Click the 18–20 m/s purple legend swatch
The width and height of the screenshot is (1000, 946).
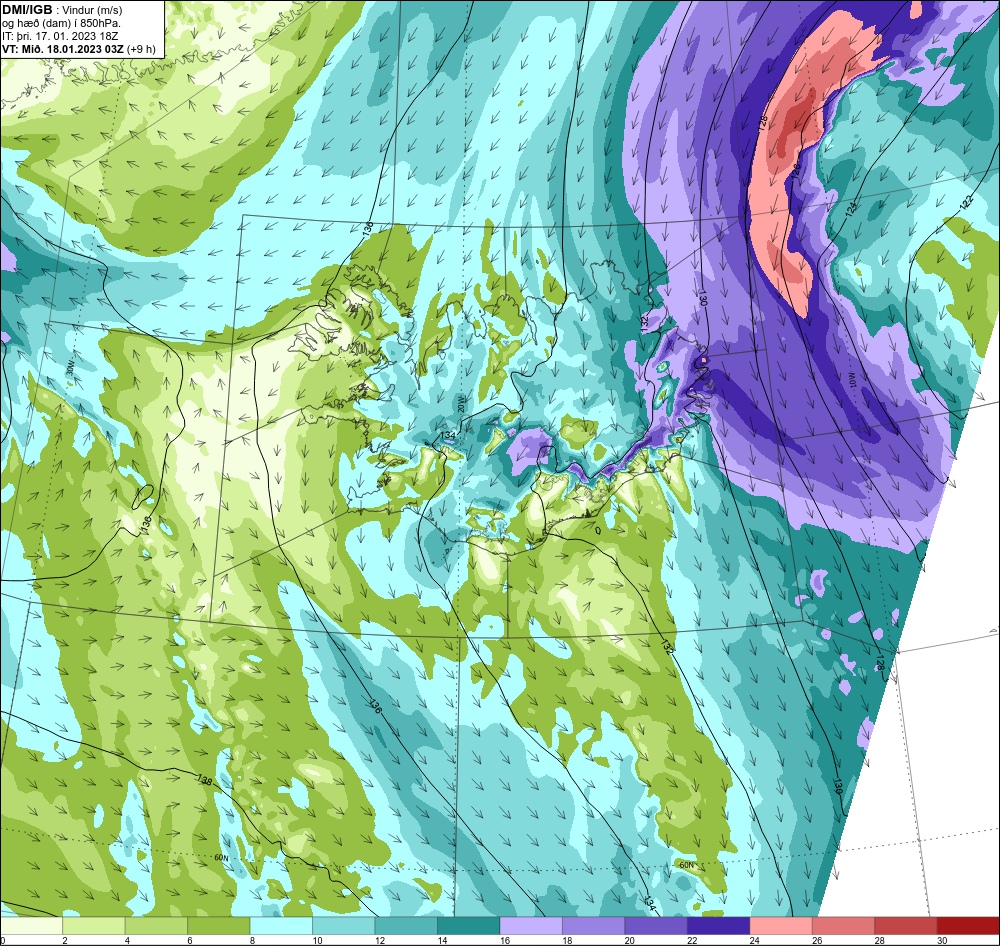[594, 925]
